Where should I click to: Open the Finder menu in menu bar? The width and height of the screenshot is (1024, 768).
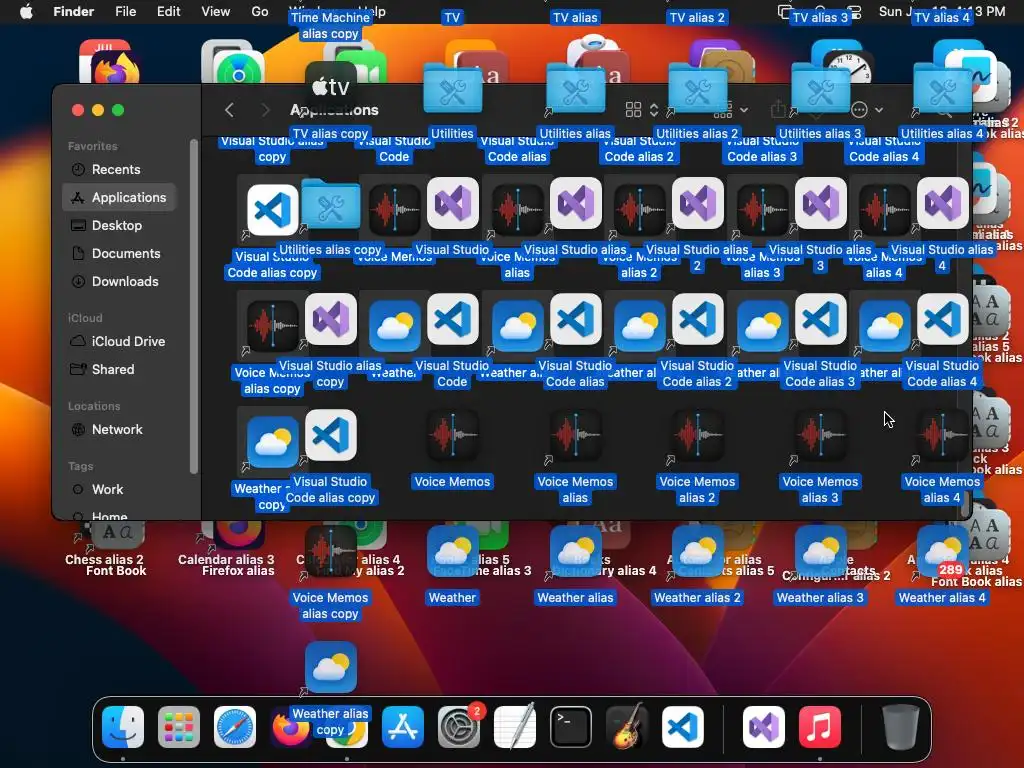[x=73, y=11]
